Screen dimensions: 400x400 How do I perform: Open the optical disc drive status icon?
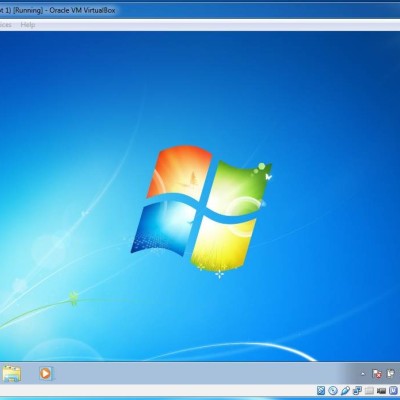tap(333, 390)
